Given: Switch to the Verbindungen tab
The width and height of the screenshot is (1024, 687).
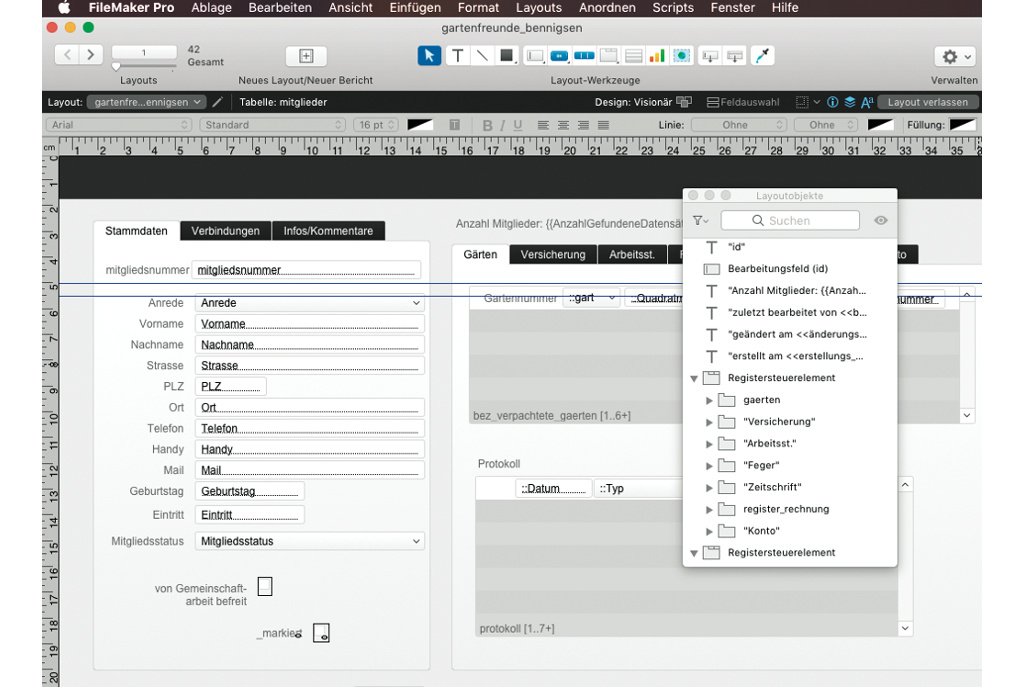Looking at the screenshot, I should 225,231.
